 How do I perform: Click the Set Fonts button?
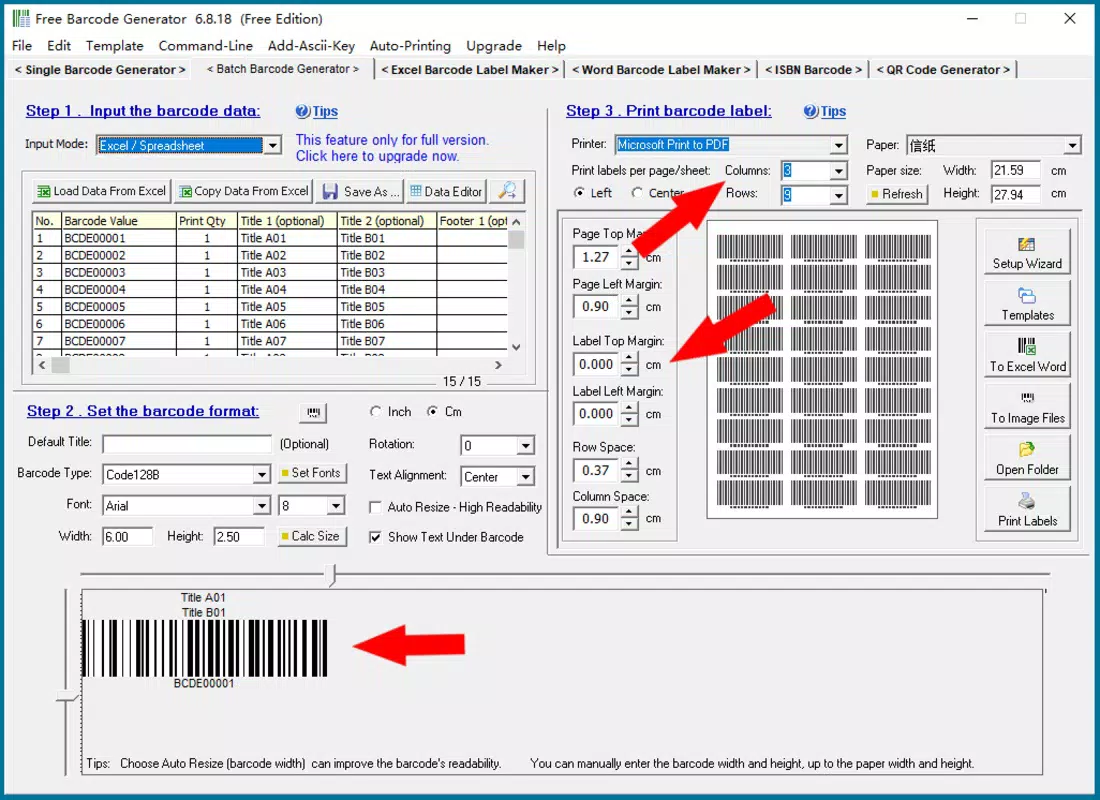pos(311,473)
